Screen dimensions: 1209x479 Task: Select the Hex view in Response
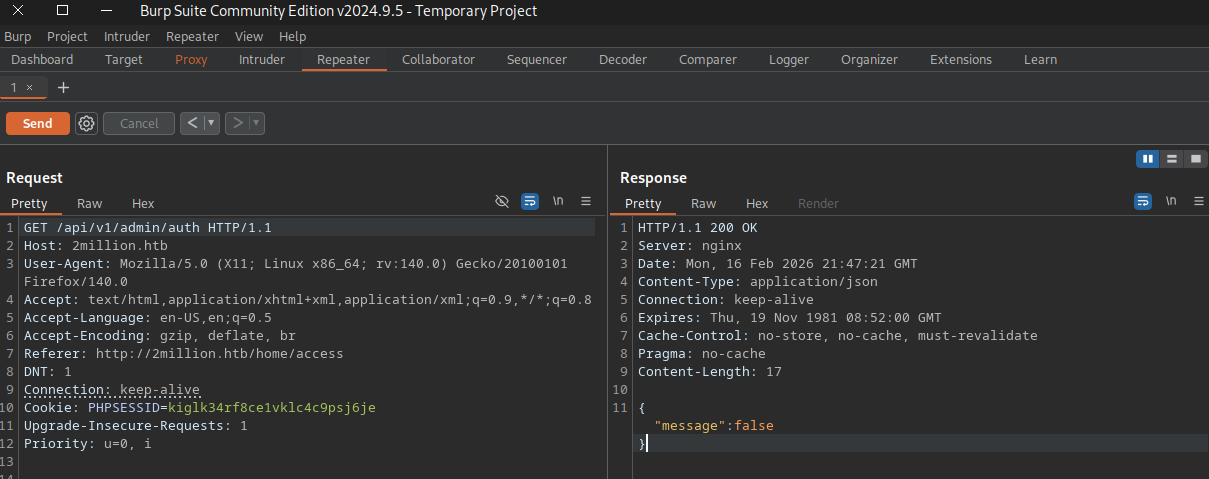point(757,204)
